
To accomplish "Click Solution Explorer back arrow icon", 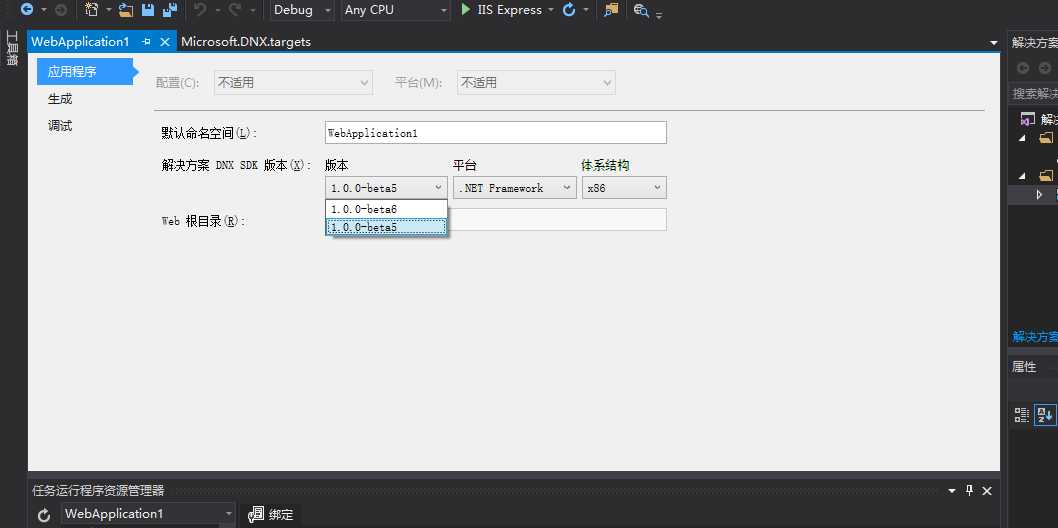I will 1023,68.
